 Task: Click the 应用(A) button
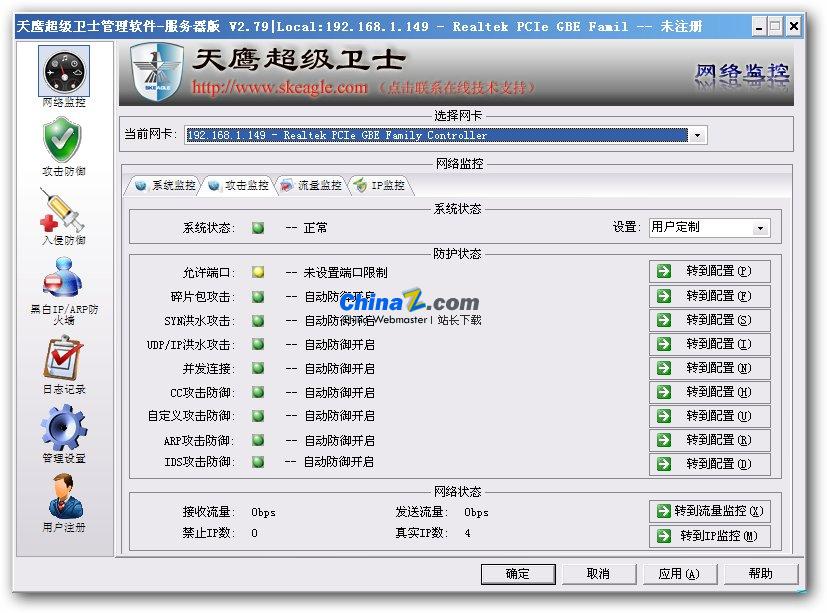pos(680,573)
